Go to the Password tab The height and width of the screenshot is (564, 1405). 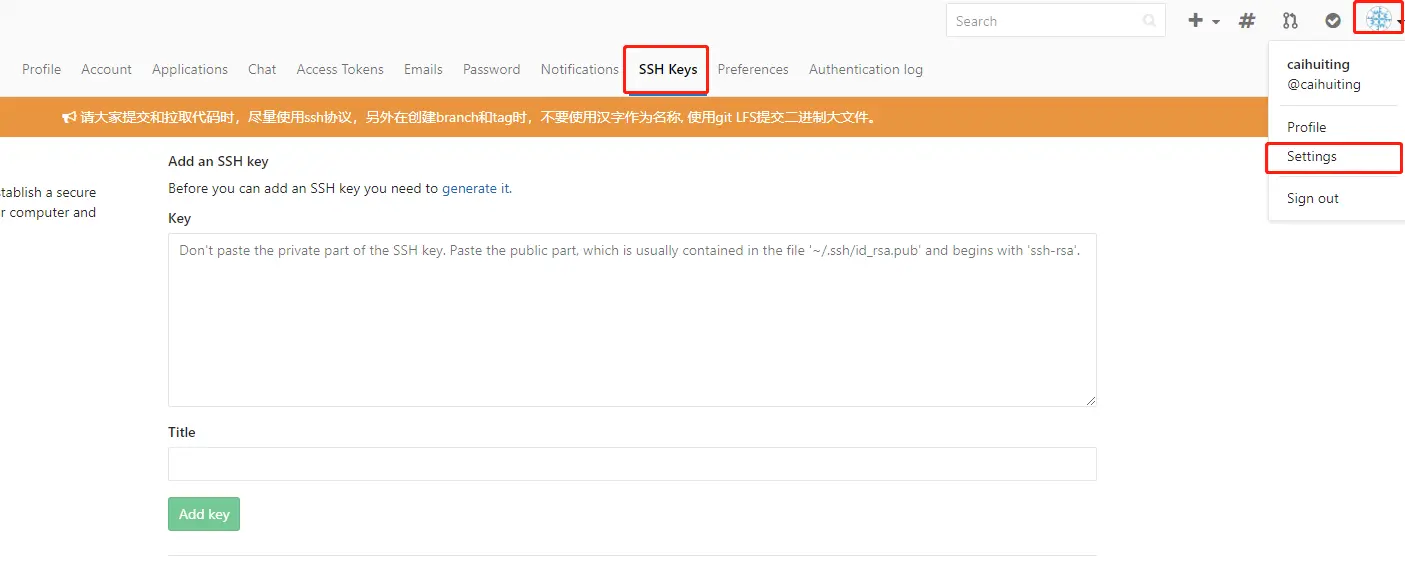[x=491, y=69]
